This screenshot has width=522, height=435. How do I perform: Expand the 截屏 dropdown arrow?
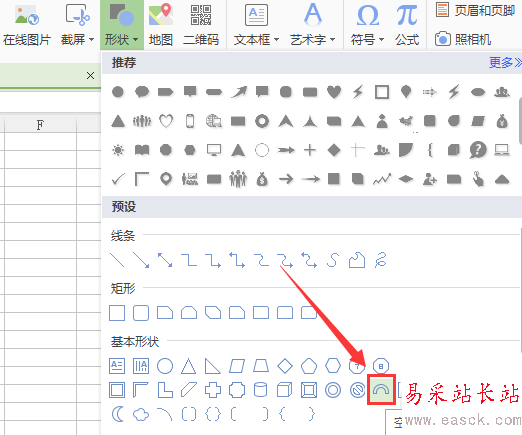point(91,40)
